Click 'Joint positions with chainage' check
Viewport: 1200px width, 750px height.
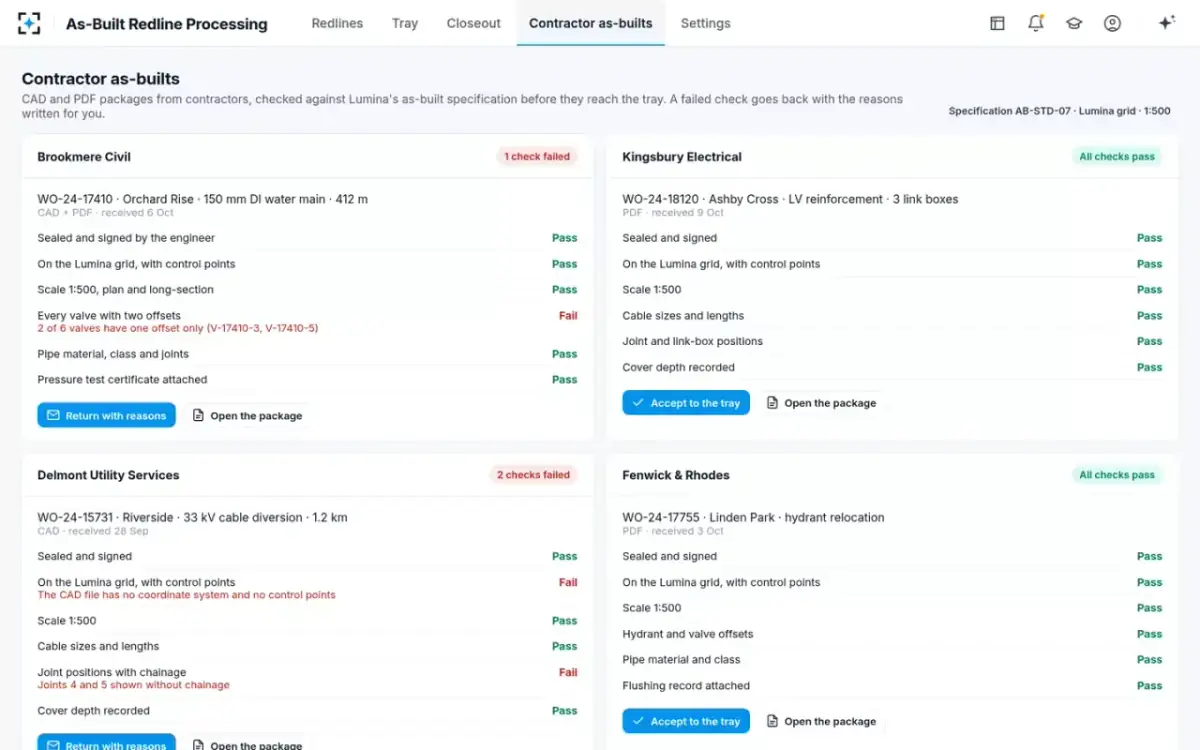pyautogui.click(x=112, y=672)
